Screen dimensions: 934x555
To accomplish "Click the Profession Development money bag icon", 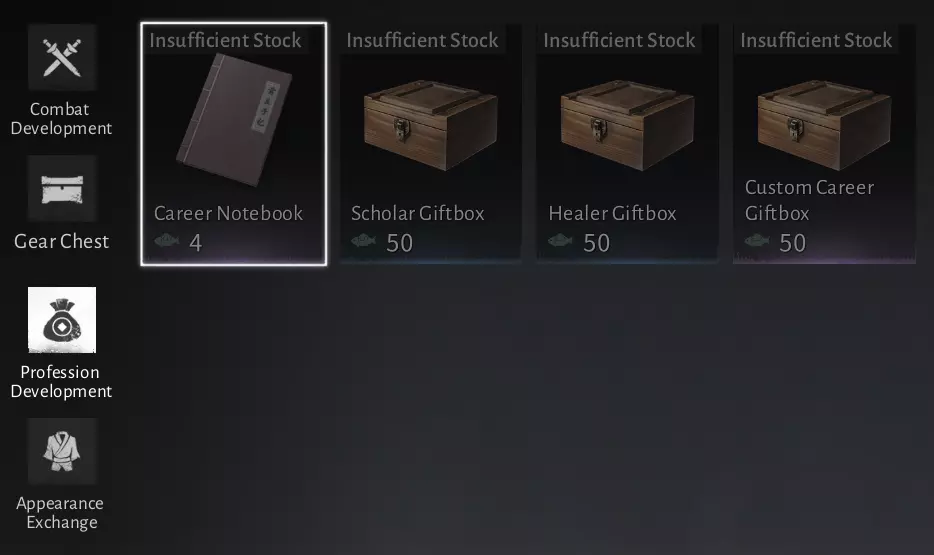I will click(62, 320).
